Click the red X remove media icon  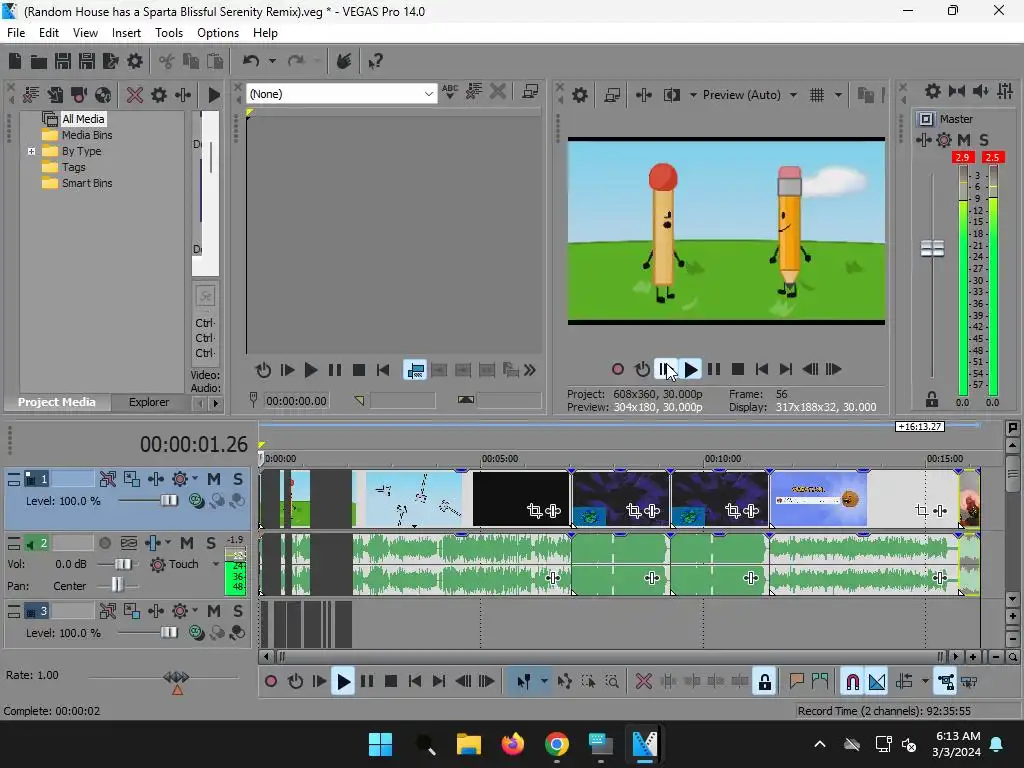(135, 95)
